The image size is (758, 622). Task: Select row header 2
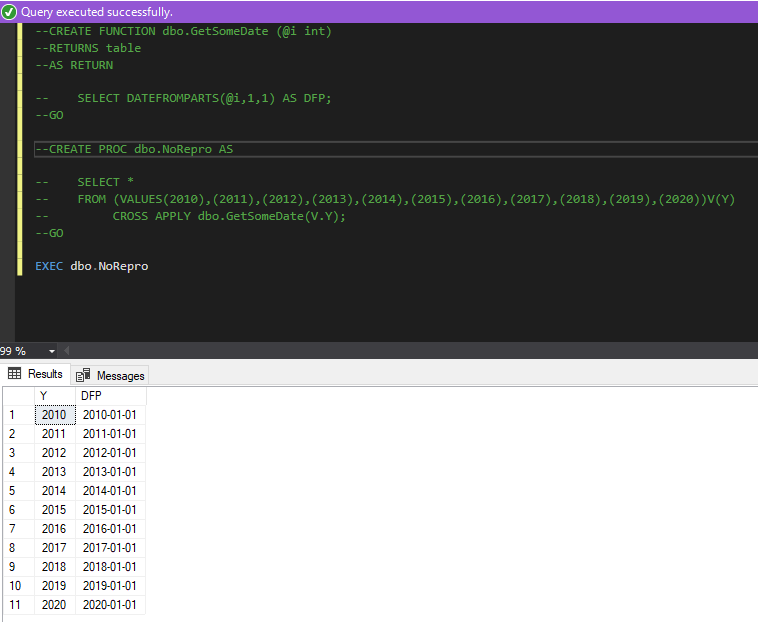pyautogui.click(x=19, y=434)
